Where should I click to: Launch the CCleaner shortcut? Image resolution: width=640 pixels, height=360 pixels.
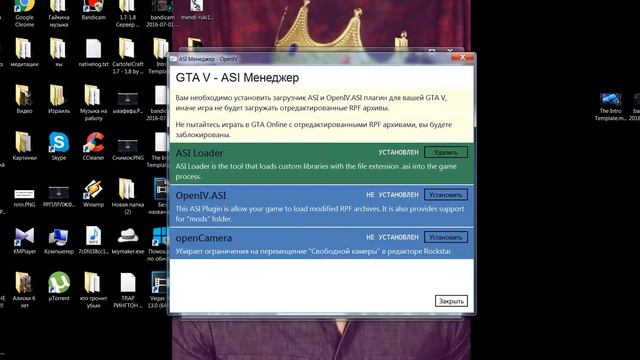point(93,146)
